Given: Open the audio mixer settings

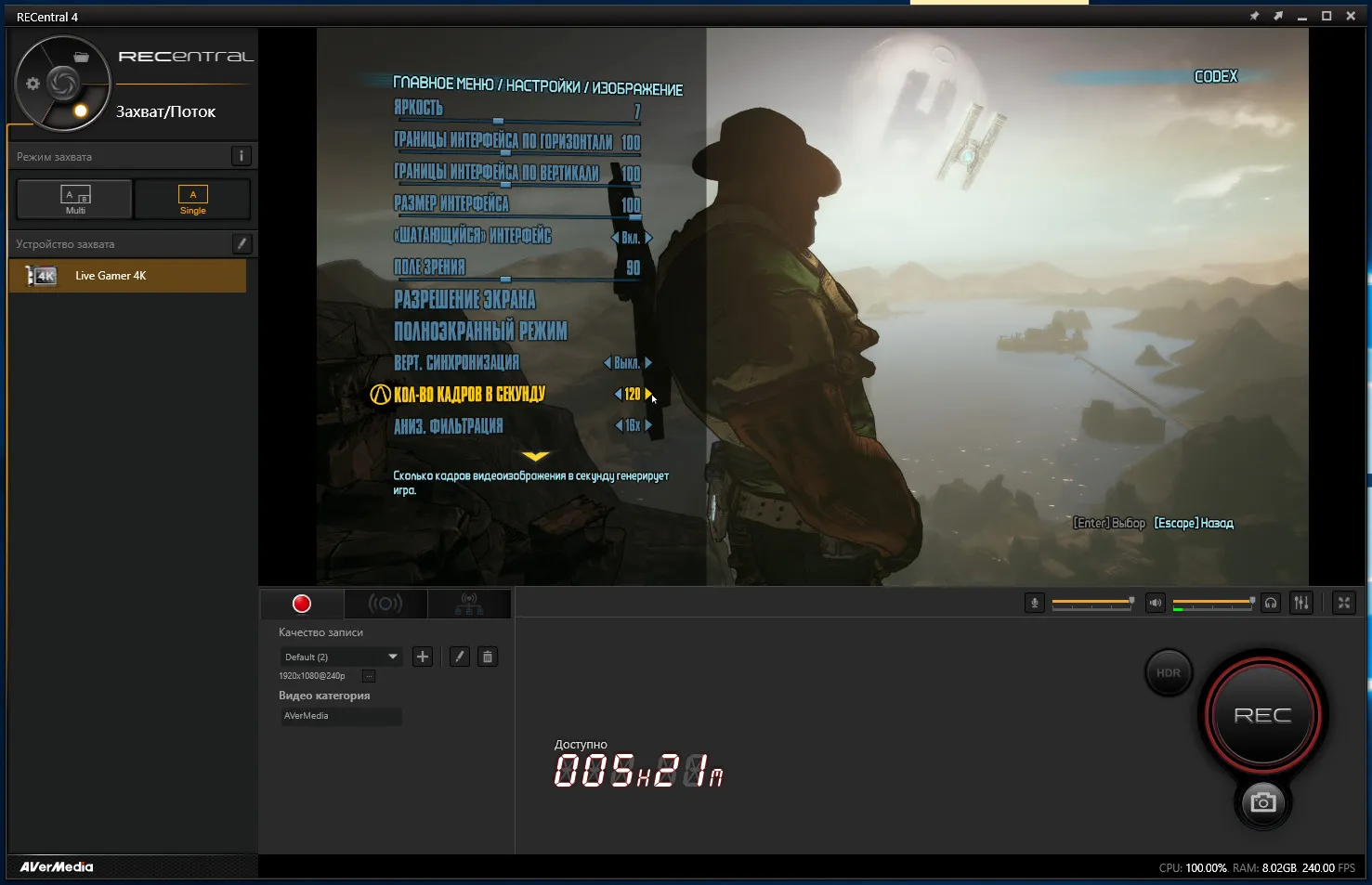Looking at the screenshot, I should pos(1301,603).
